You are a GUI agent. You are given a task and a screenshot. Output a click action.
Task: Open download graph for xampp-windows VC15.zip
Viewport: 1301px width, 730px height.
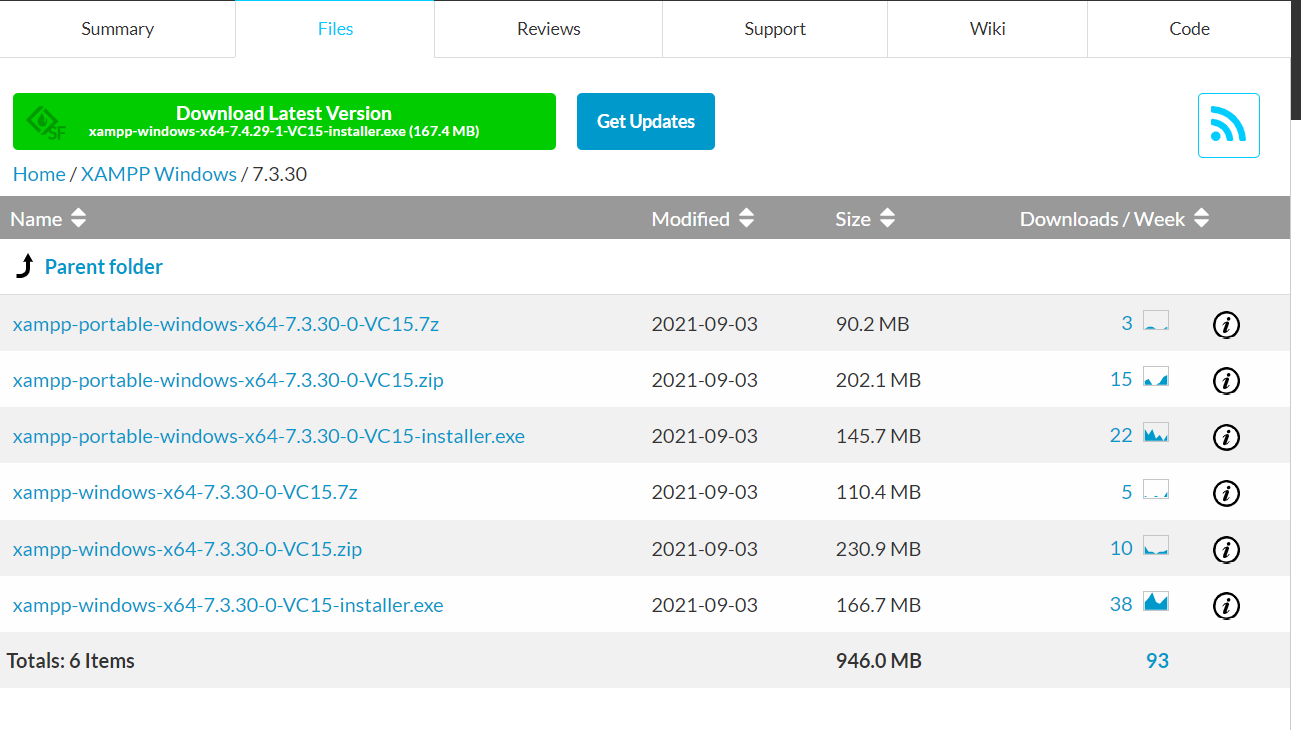(1156, 546)
